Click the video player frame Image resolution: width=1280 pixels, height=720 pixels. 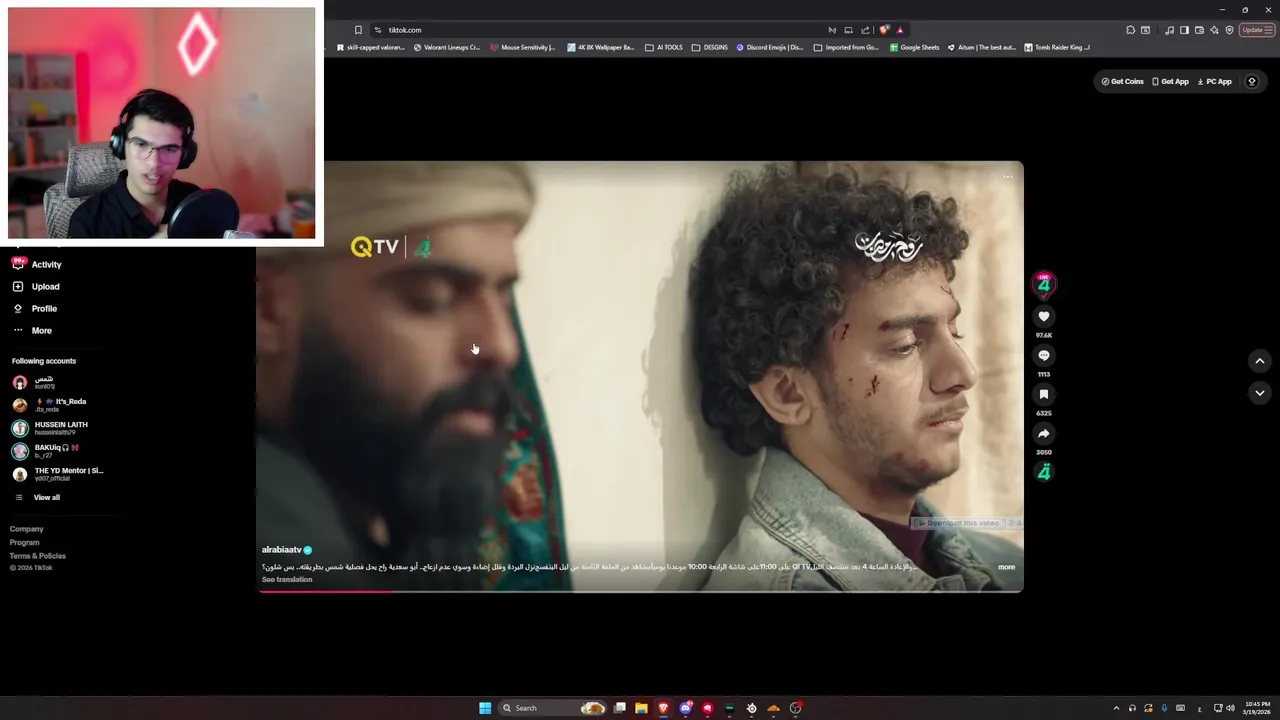click(x=640, y=376)
